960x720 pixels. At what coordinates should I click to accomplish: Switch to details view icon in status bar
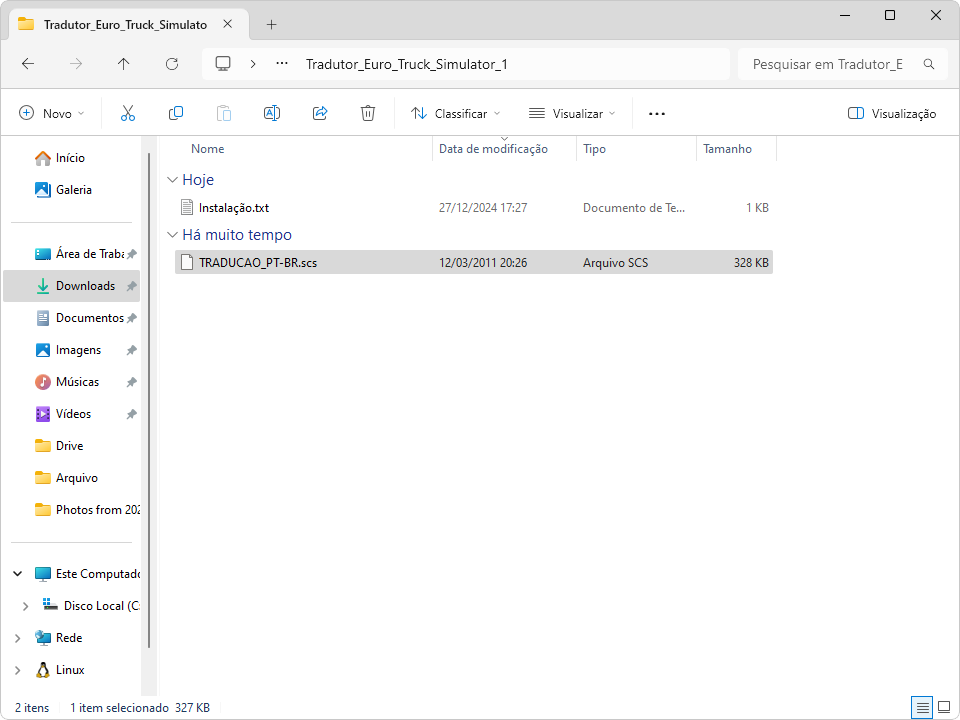923,708
